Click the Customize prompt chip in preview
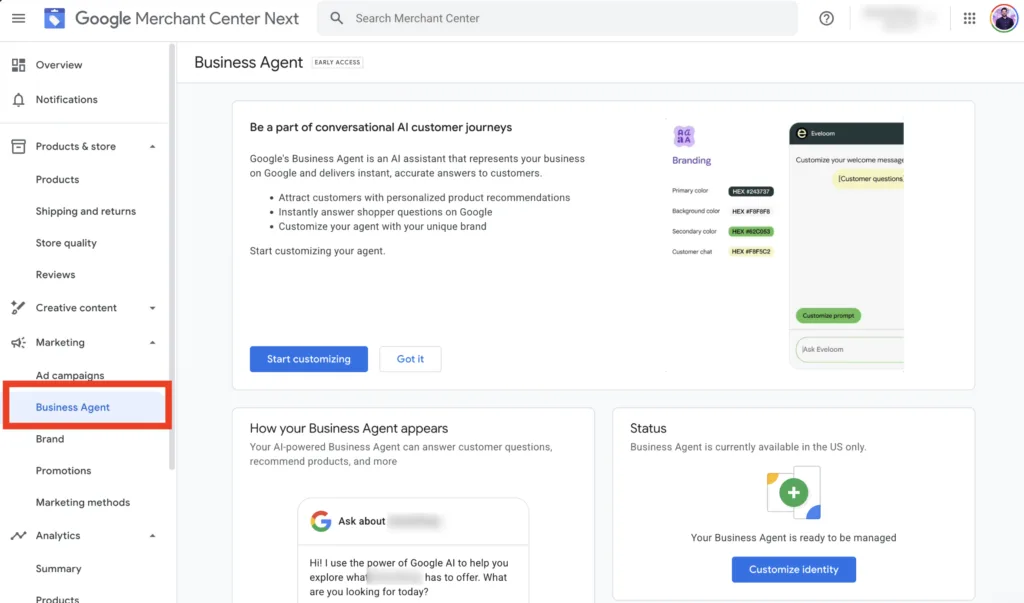Screen dimensions: 1024x603 tap(828, 316)
